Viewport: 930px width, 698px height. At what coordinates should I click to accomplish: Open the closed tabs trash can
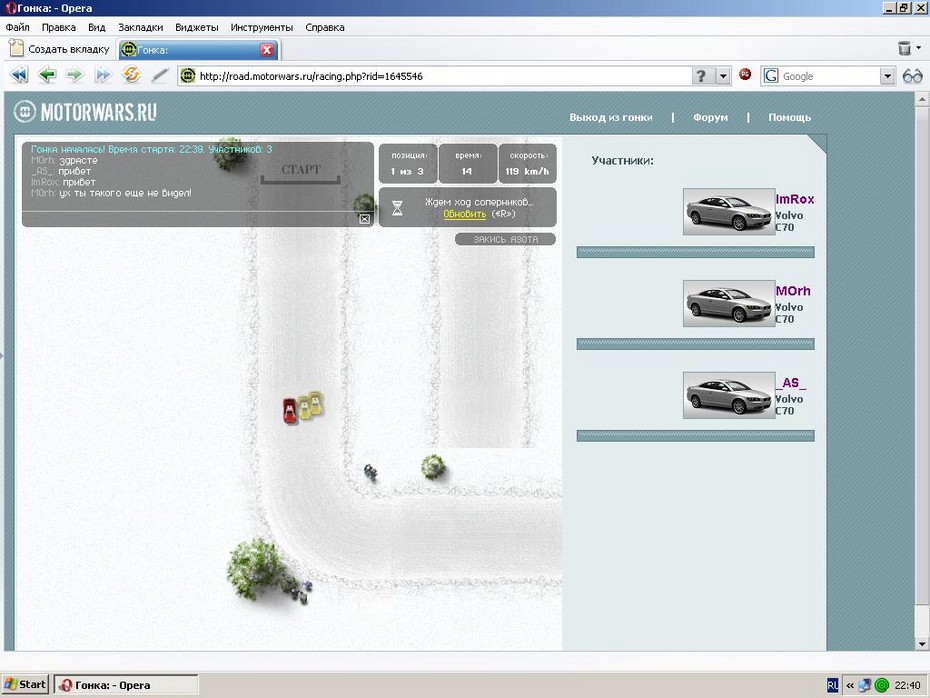pos(904,48)
